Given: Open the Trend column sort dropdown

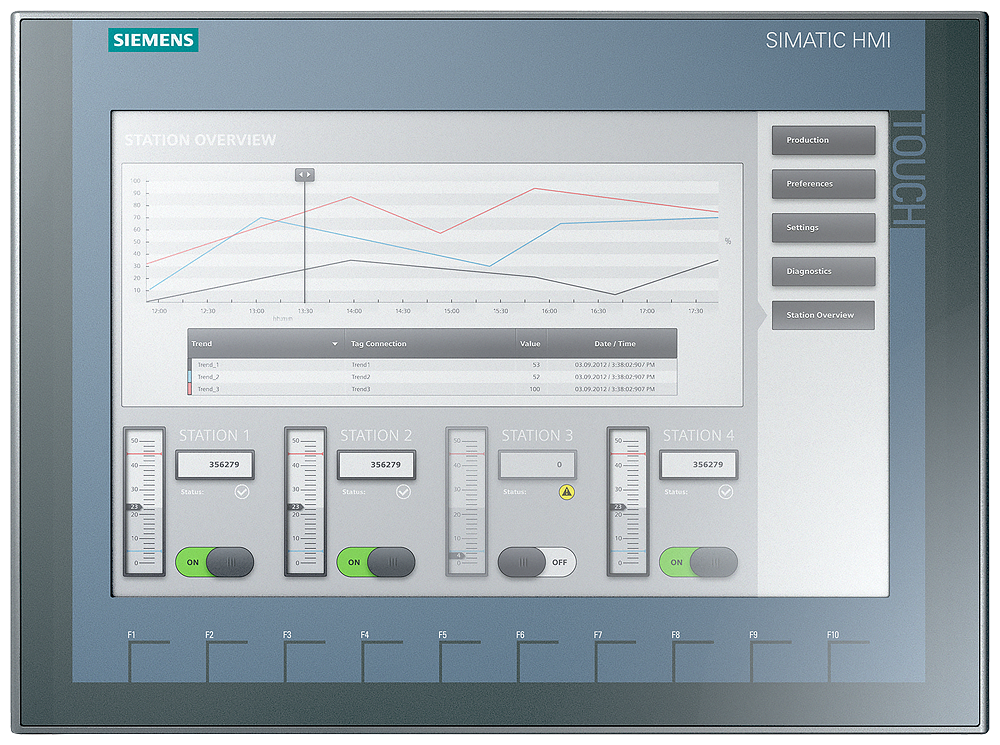Looking at the screenshot, I should pos(335,343).
